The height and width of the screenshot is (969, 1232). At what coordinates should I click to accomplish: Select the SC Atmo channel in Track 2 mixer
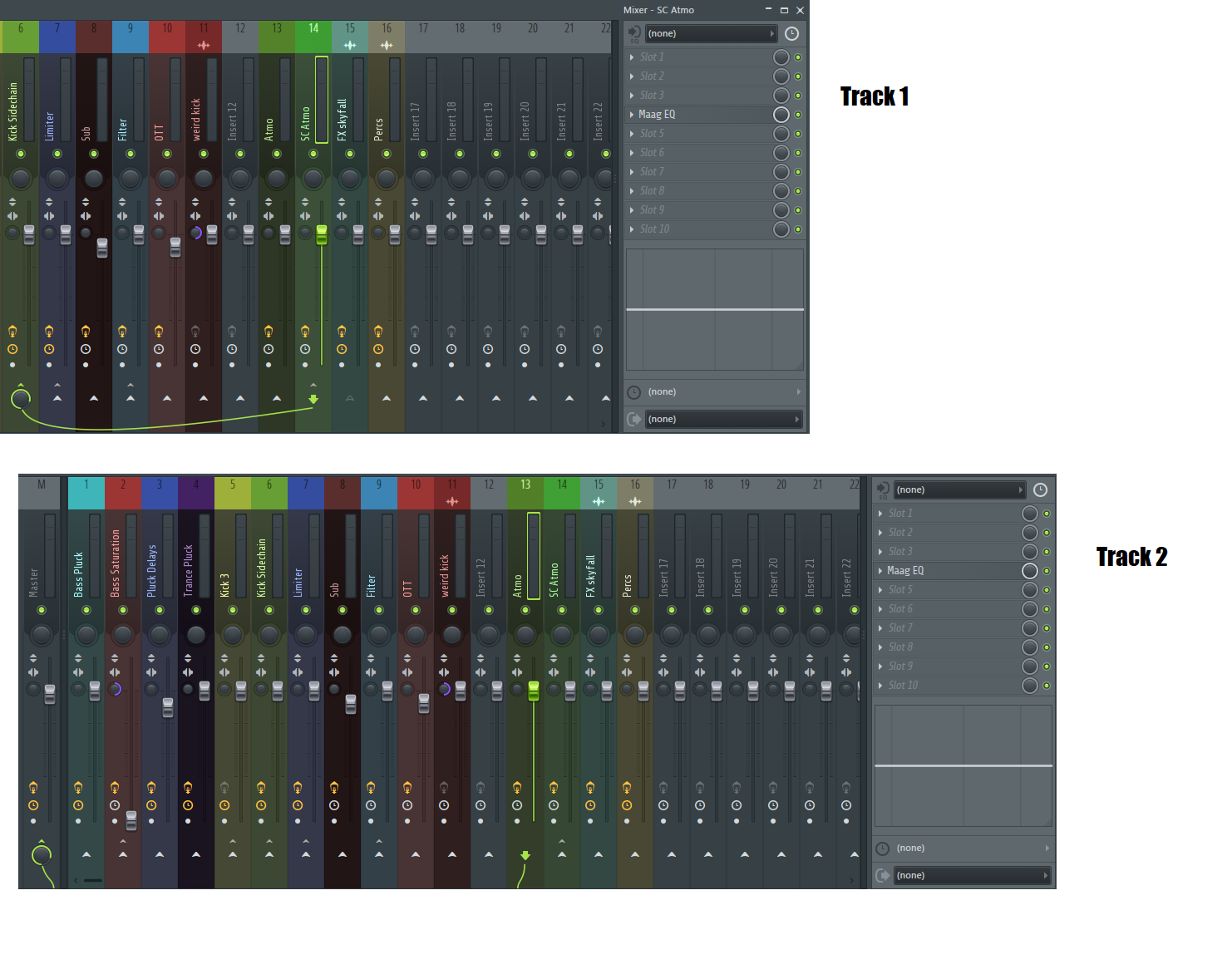click(x=554, y=579)
